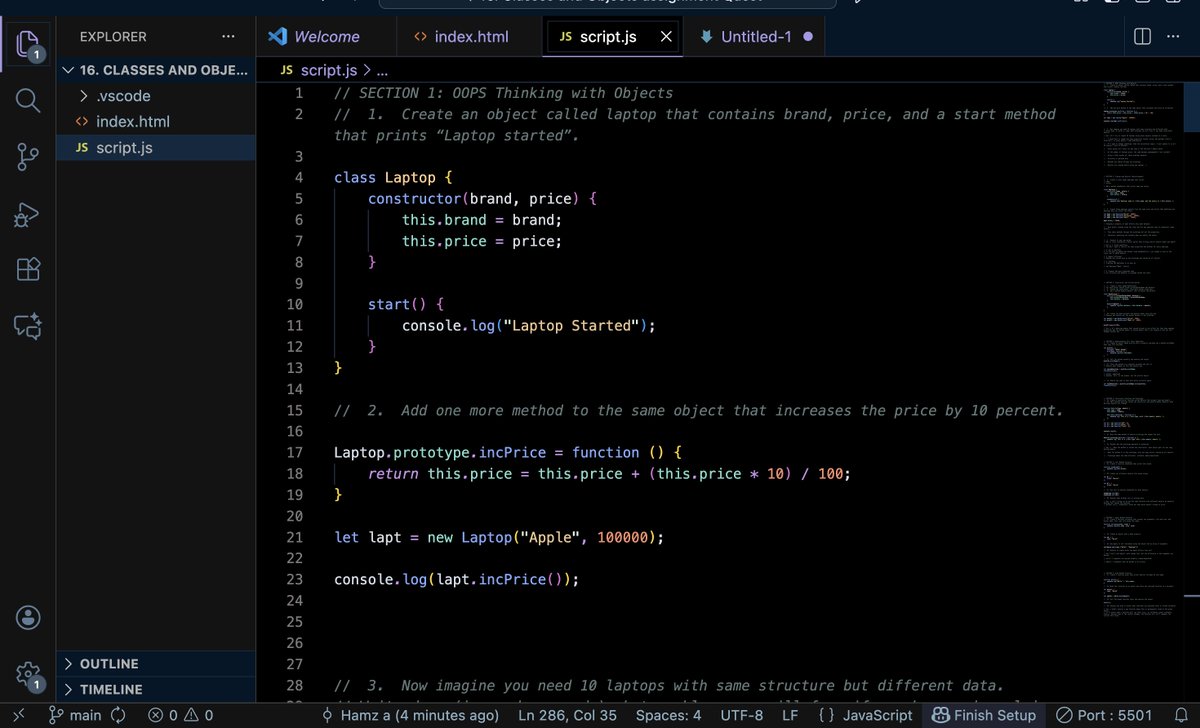Open the Source Control view icon
Screen dimensions: 1200x728
point(27,158)
